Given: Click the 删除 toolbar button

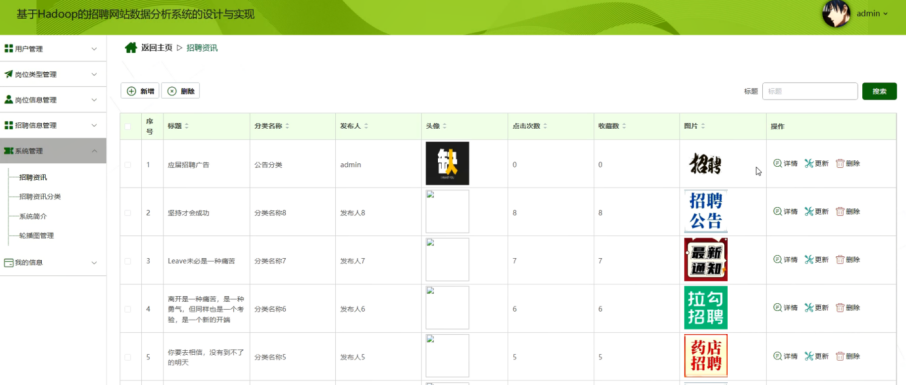Looking at the screenshot, I should point(180,91).
